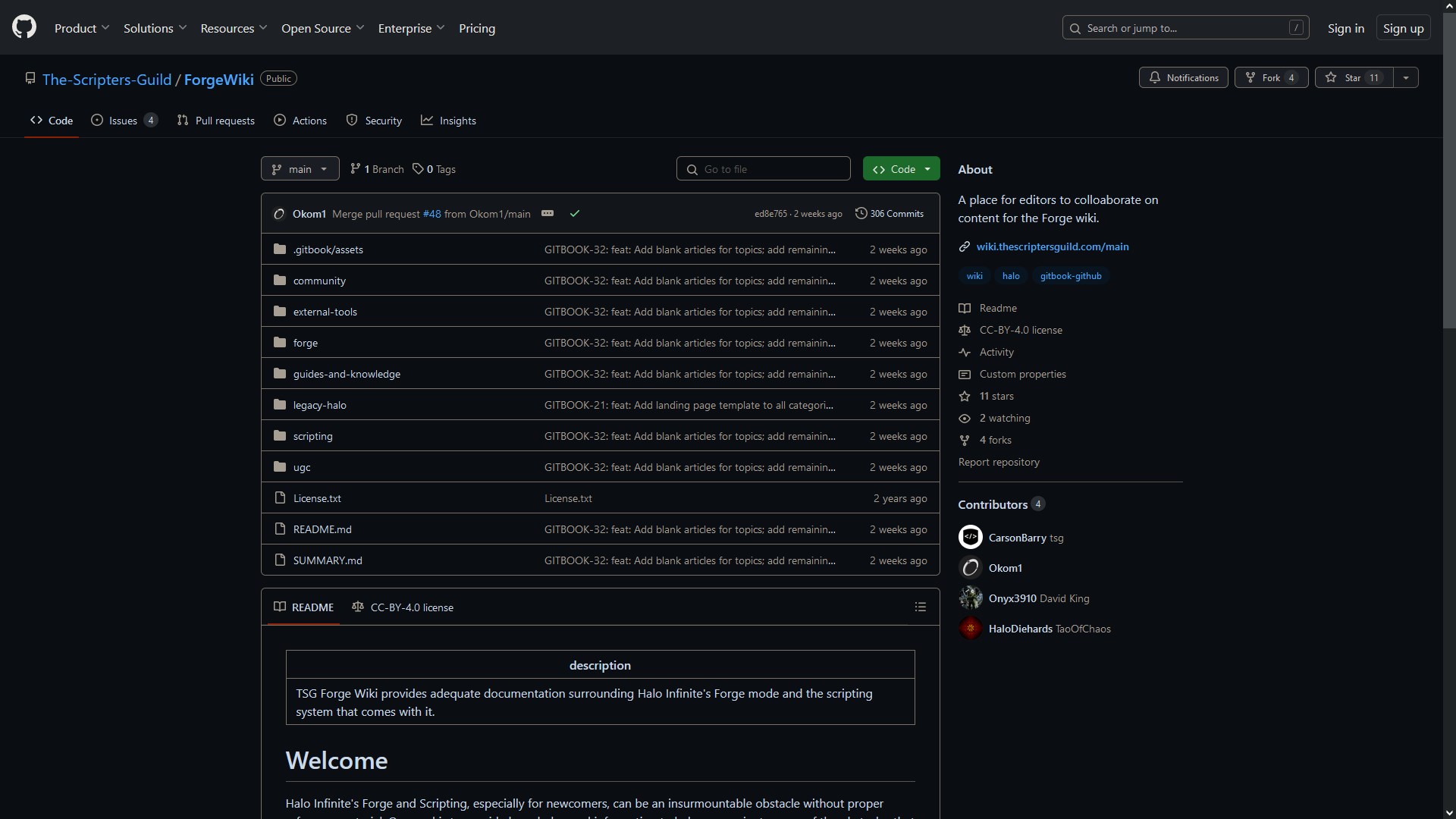This screenshot has width=1456, height=819.
Task: Open the community folder
Action: tap(319, 281)
